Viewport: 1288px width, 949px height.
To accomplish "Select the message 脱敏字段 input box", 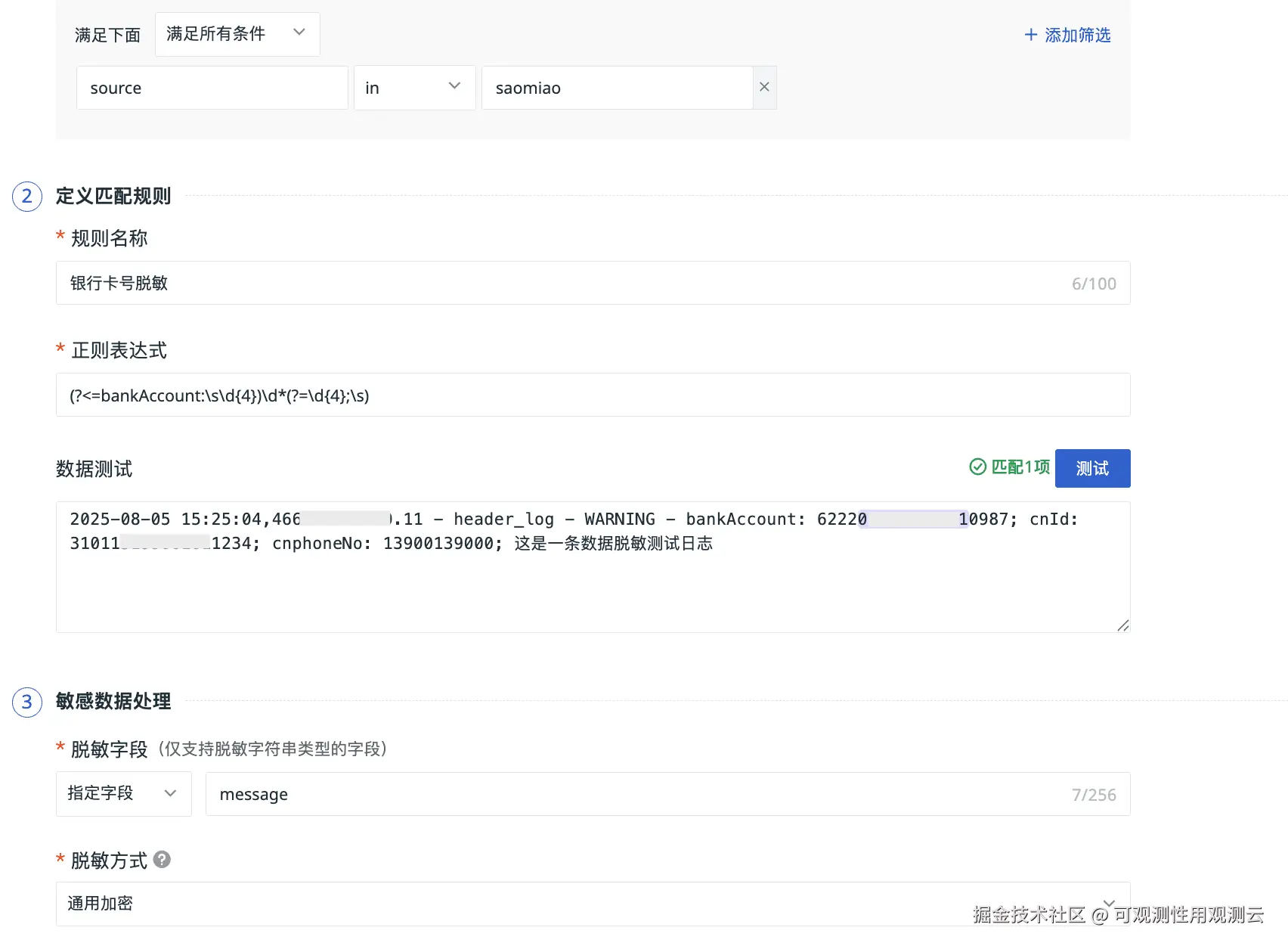I will (x=635, y=794).
